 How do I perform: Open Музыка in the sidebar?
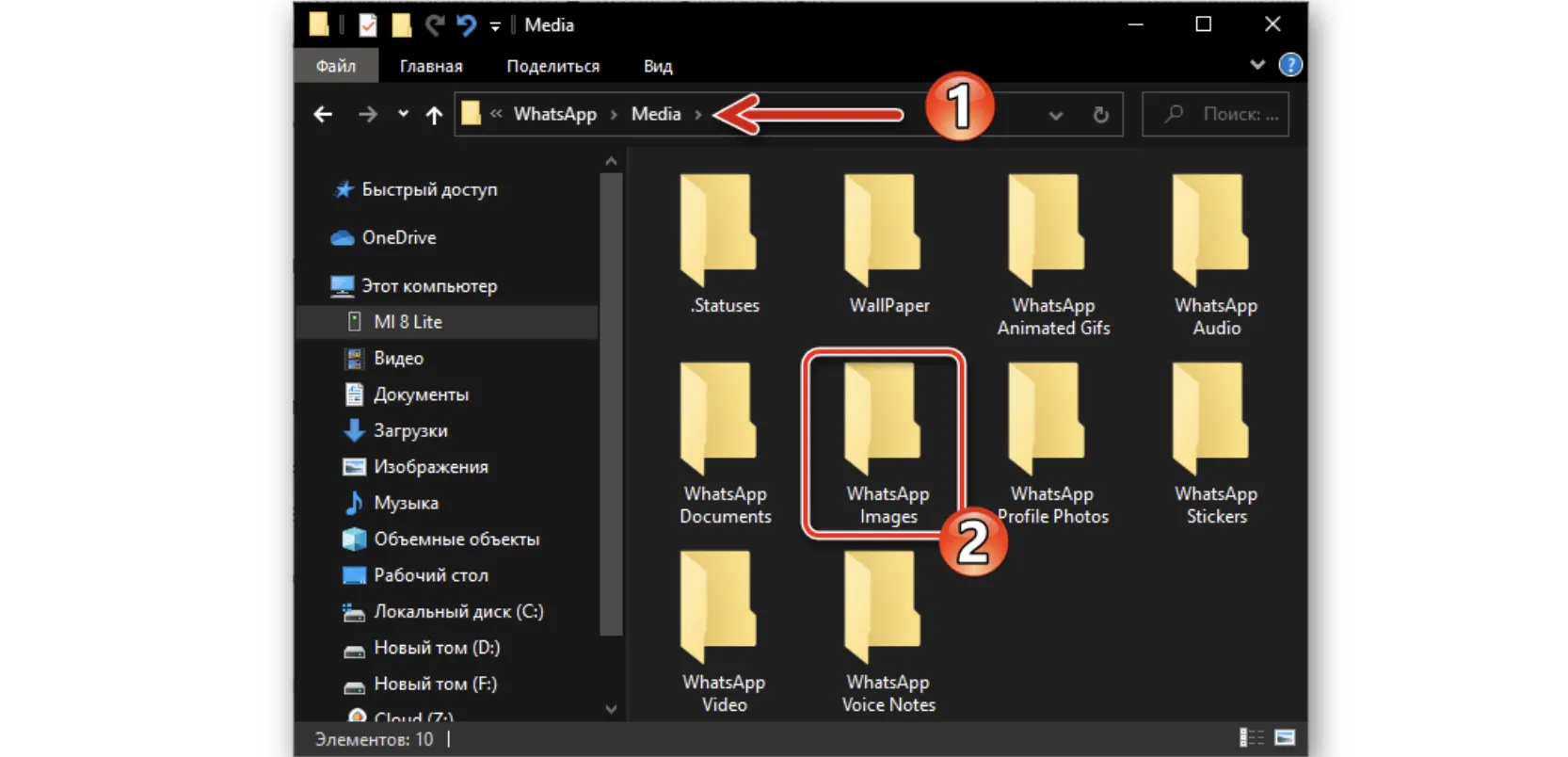click(x=392, y=504)
